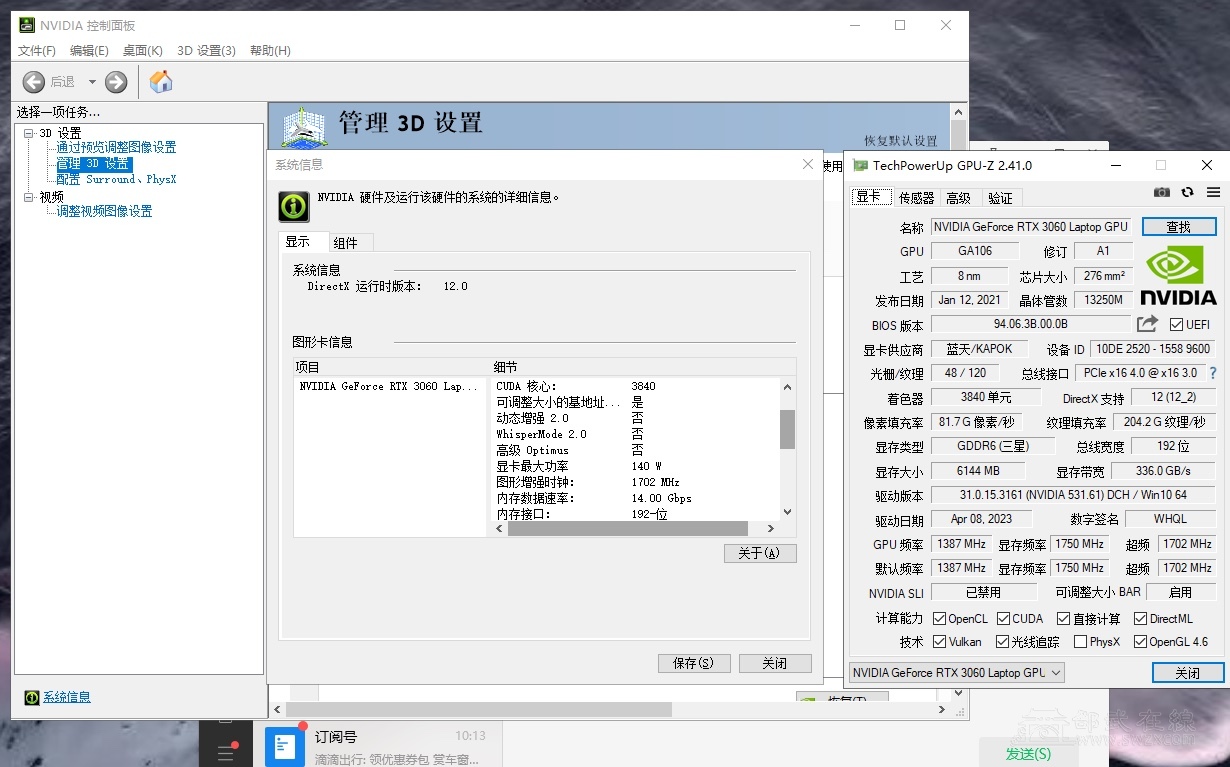The height and width of the screenshot is (767, 1230).
Task: Click the 关闭 button in GPU-Z
Action: (x=1188, y=673)
